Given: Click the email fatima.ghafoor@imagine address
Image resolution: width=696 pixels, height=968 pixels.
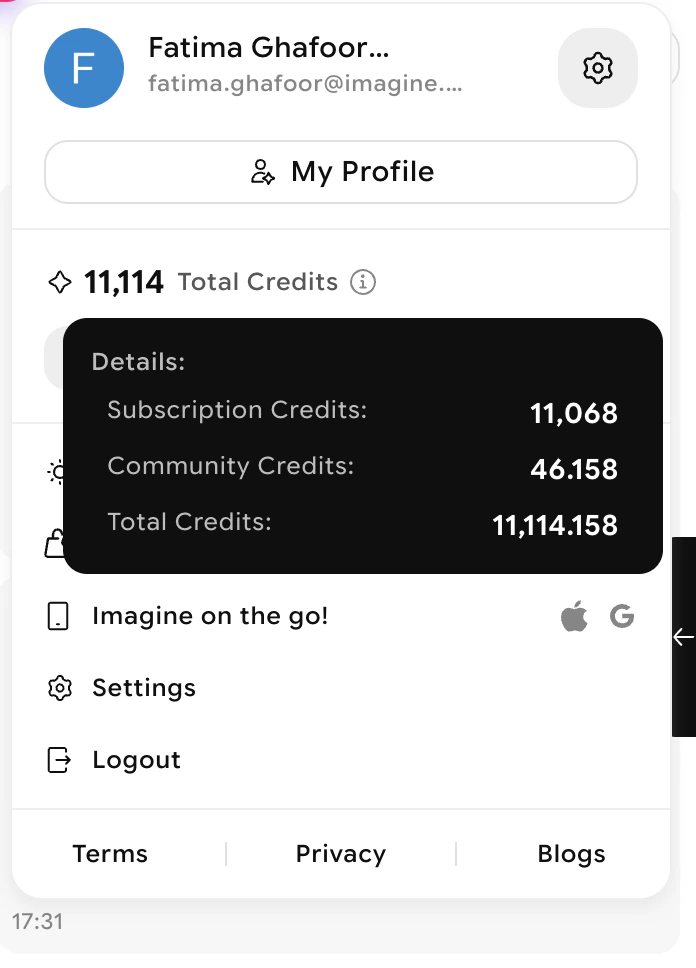Looking at the screenshot, I should 306,84.
